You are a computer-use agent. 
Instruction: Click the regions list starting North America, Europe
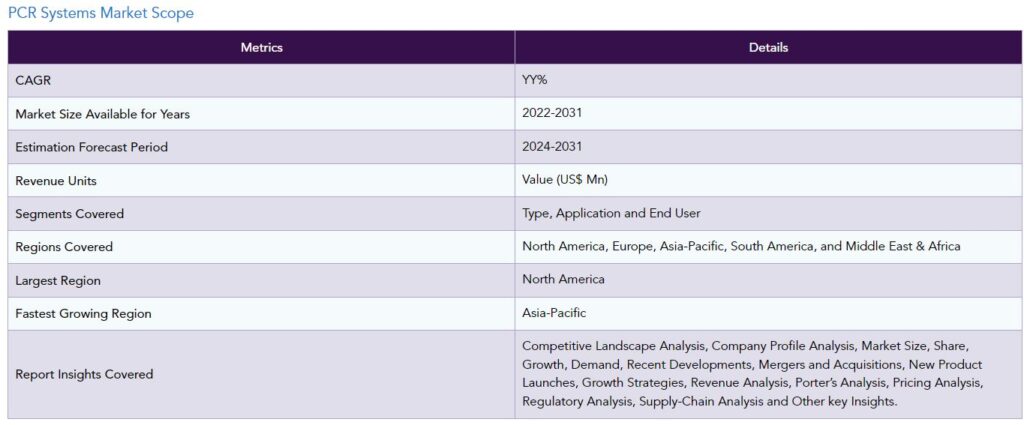pyautogui.click(x=741, y=246)
